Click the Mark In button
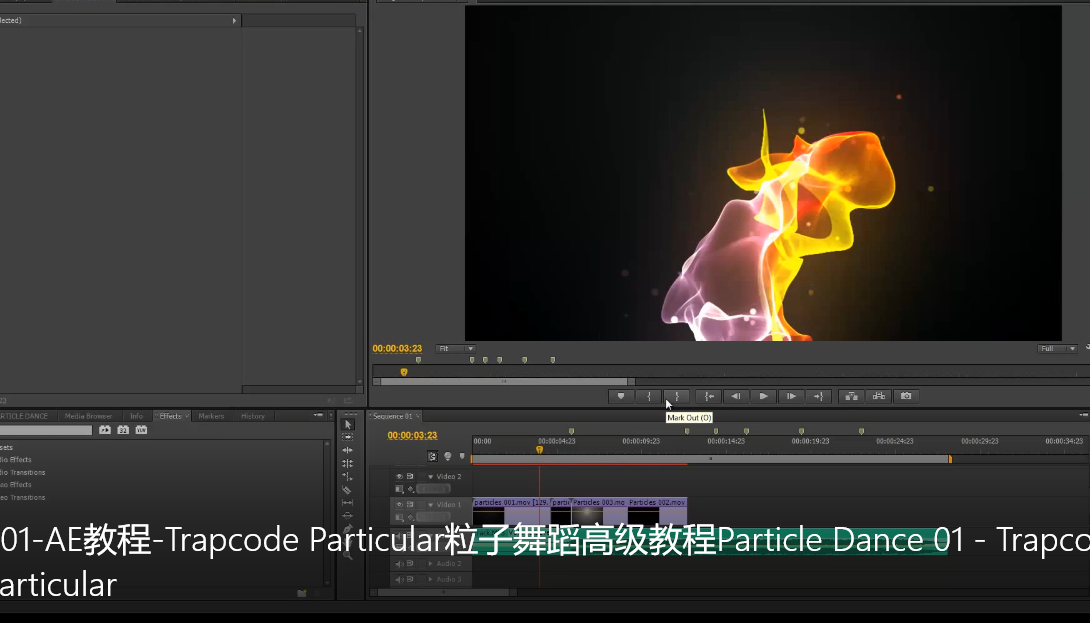The height and width of the screenshot is (623, 1090). [x=649, y=396]
